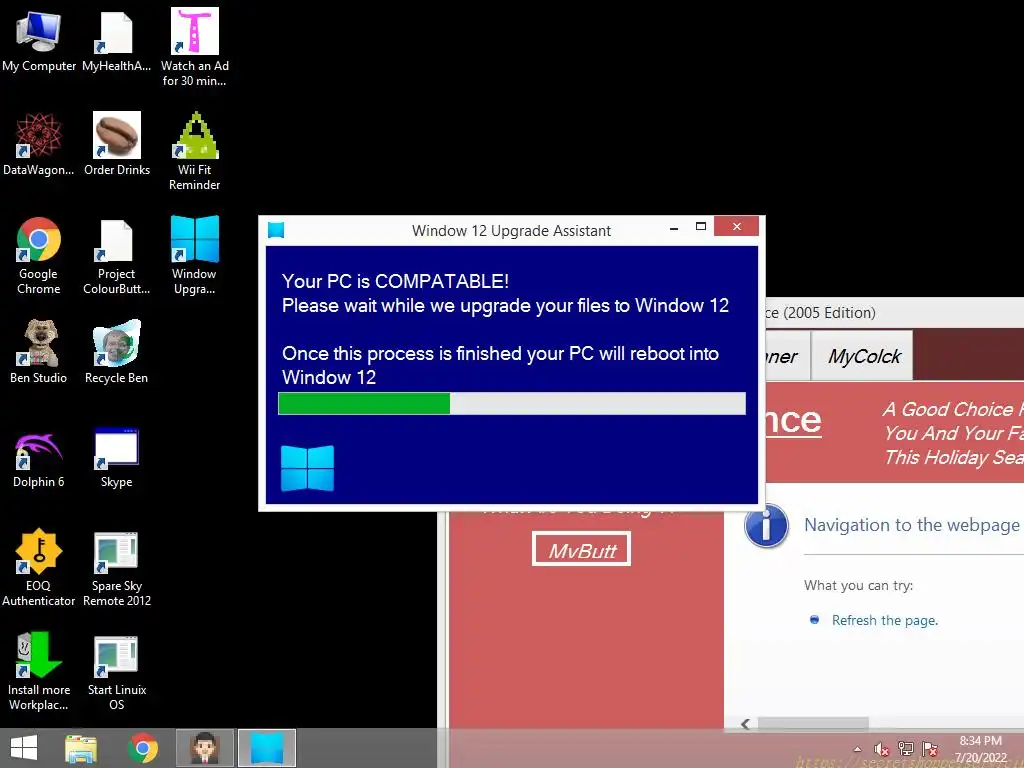The image size is (1024, 768).
Task: Open Install more Workplac... shortcut
Action: coord(39,671)
